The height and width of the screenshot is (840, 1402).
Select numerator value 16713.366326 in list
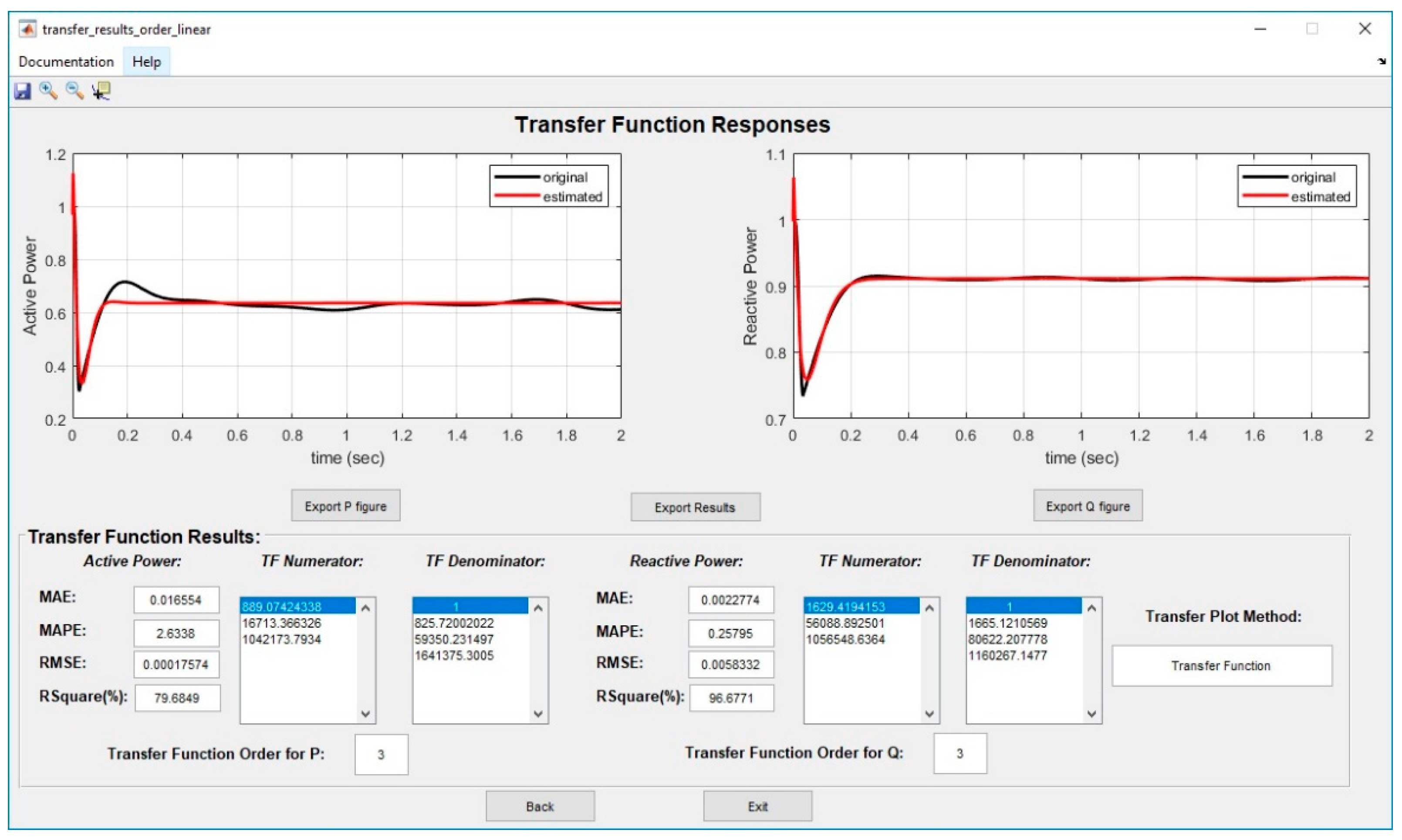pyautogui.click(x=281, y=623)
